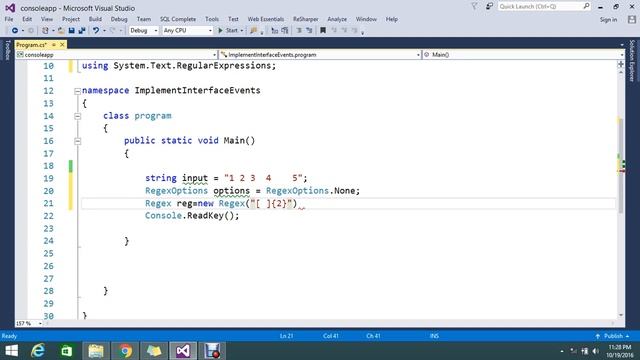The image size is (640, 360).
Task: Open Windows Store from the taskbar
Action: 67,351
